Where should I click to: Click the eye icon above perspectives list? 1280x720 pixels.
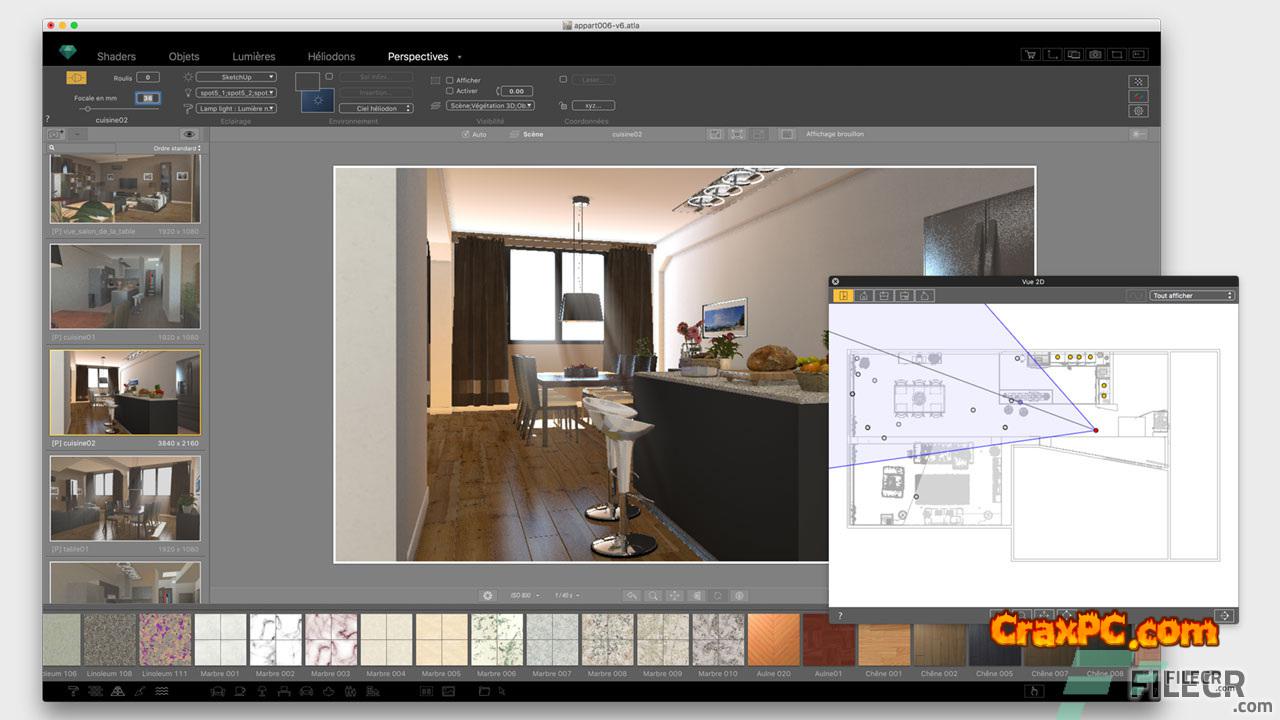coord(188,134)
